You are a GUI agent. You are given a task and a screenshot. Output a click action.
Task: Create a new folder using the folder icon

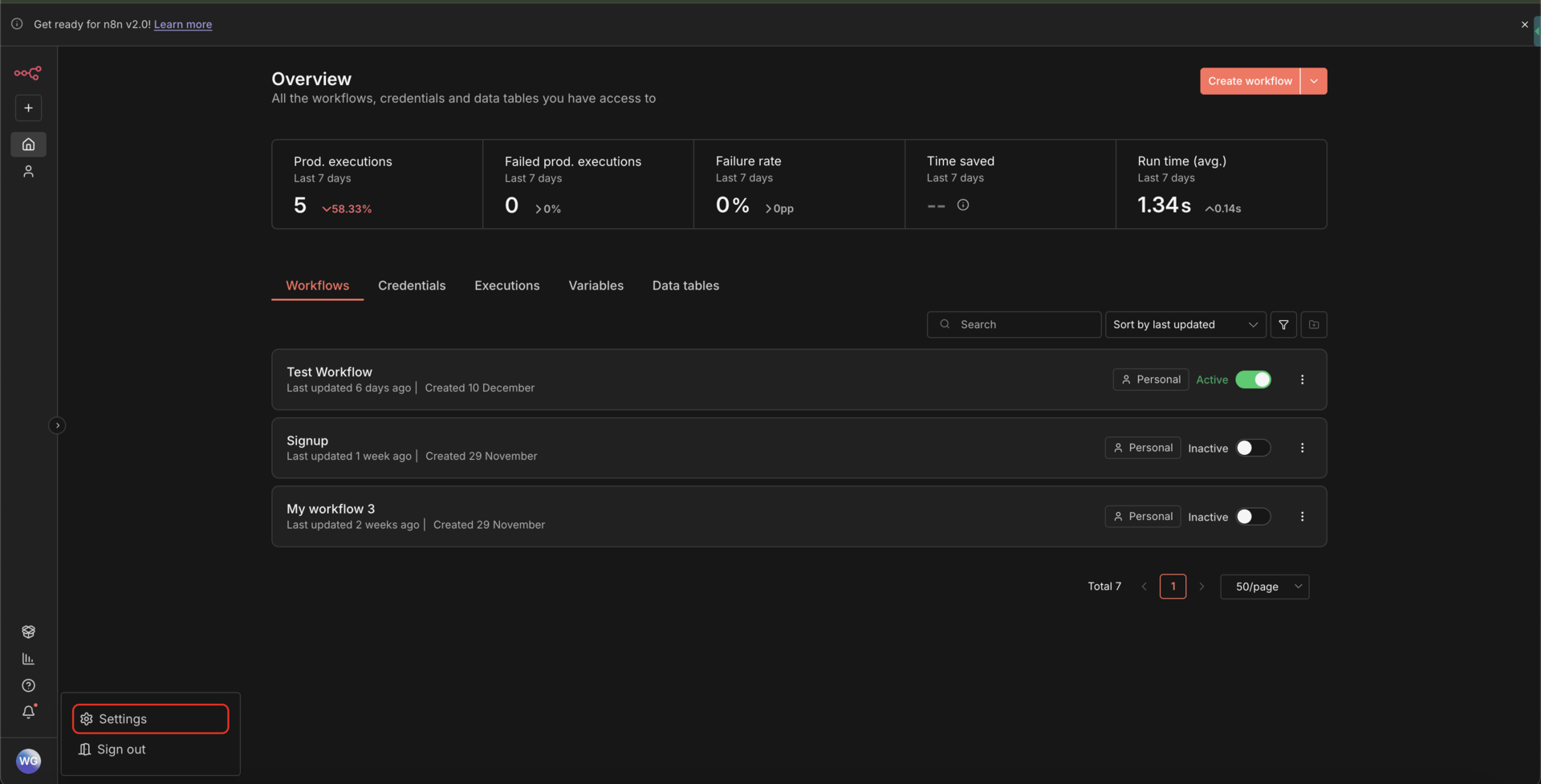(1314, 324)
